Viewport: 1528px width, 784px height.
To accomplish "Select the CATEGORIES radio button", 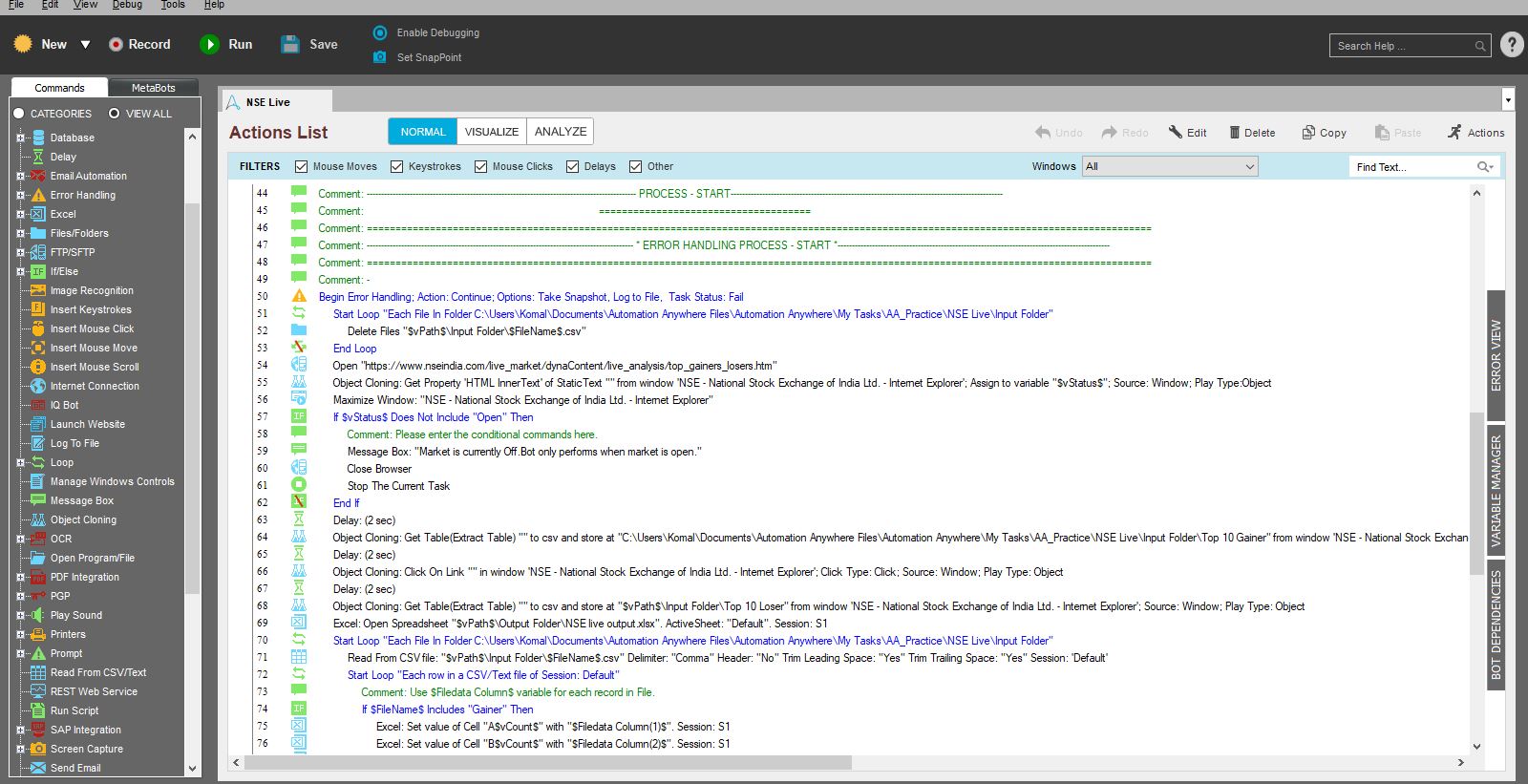I will coord(19,114).
